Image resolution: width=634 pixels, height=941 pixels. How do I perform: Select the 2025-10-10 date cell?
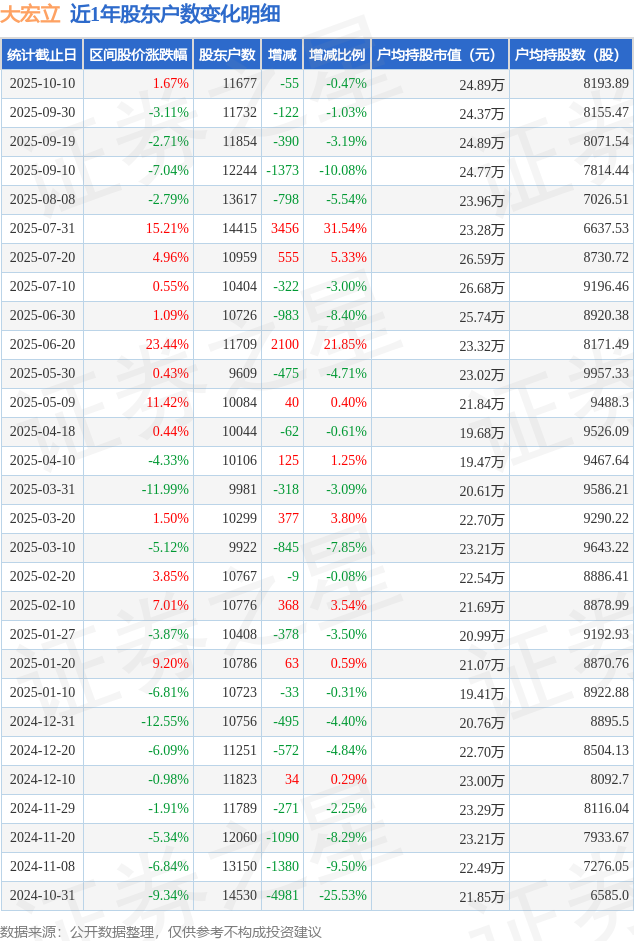[x=42, y=84]
